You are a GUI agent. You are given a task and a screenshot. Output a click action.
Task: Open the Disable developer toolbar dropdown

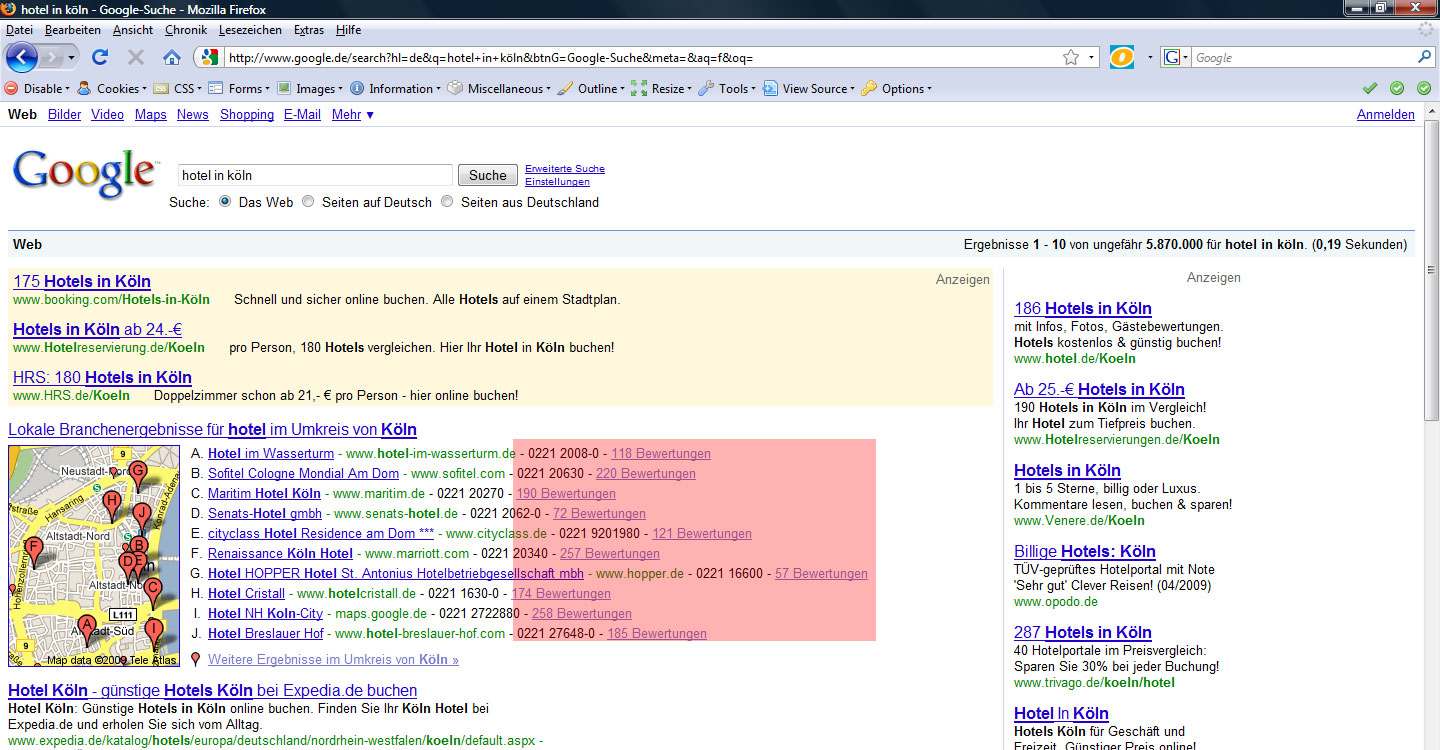[x=36, y=88]
